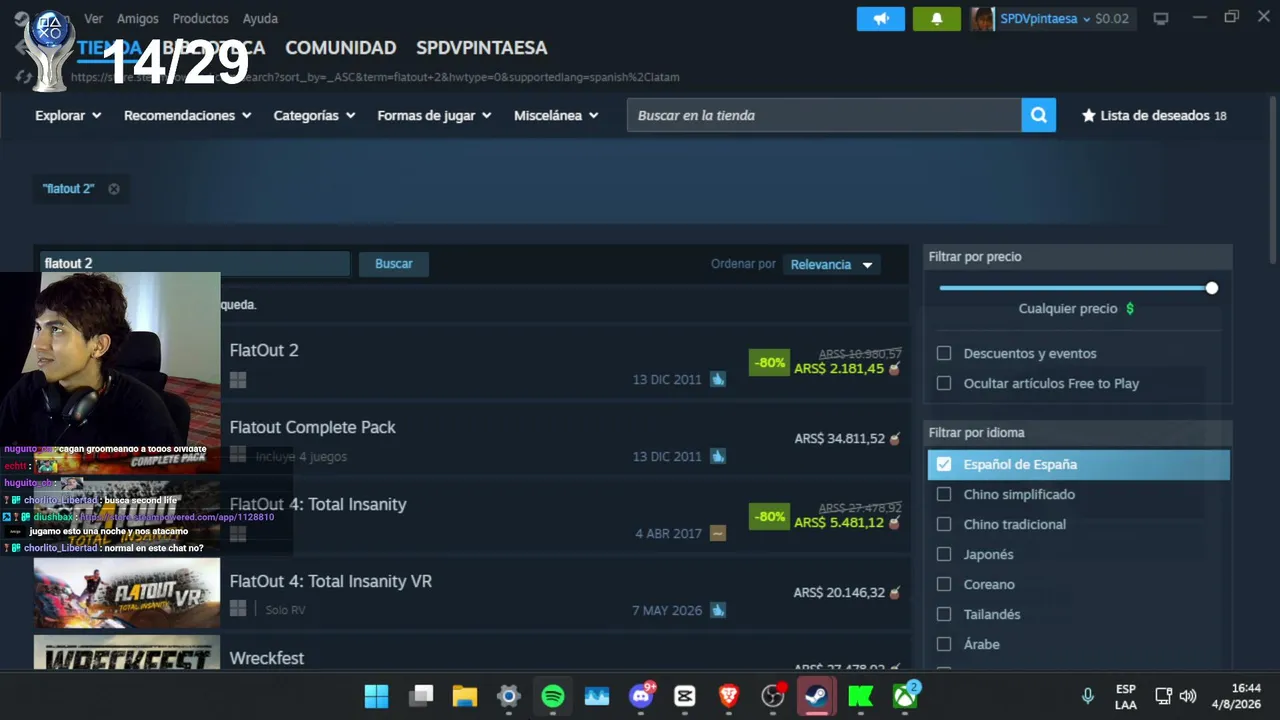The height and width of the screenshot is (720, 1280).
Task: Open OBS Studio from the taskbar
Action: 773,696
